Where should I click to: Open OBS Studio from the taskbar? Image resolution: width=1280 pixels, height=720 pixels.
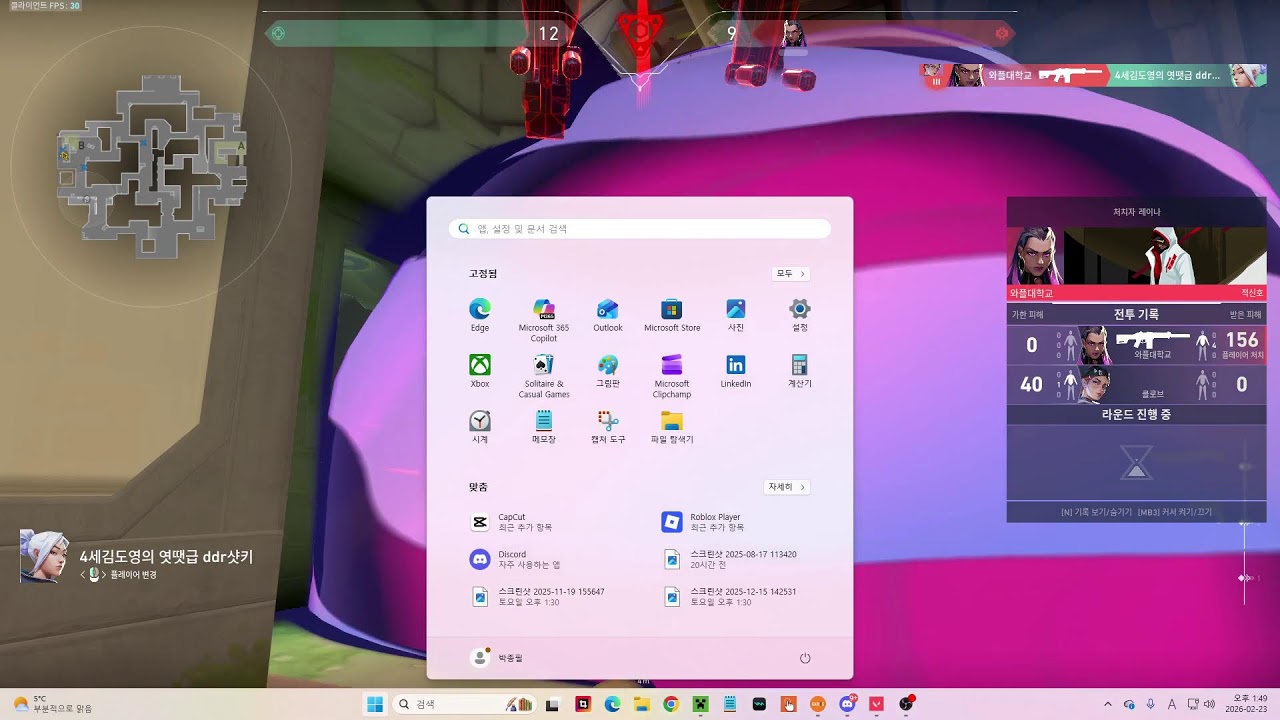click(906, 704)
